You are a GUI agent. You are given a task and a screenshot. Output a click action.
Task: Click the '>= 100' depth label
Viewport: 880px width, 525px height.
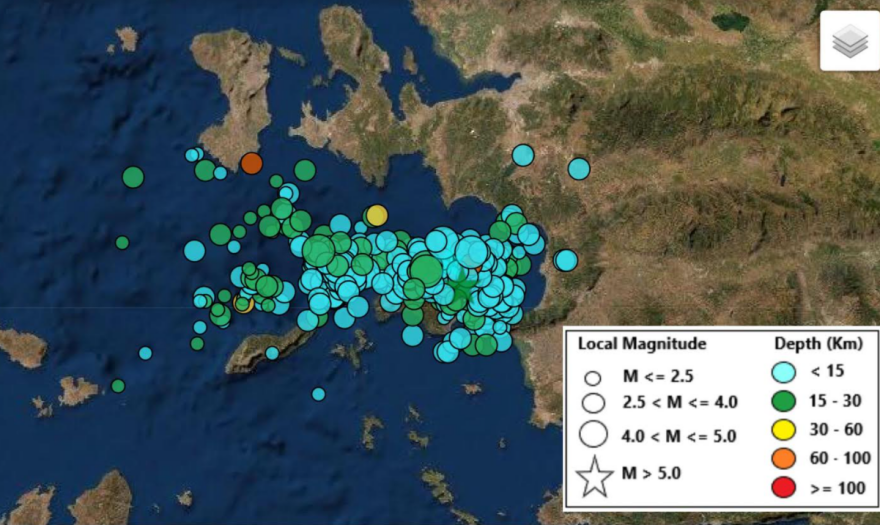[837, 488]
